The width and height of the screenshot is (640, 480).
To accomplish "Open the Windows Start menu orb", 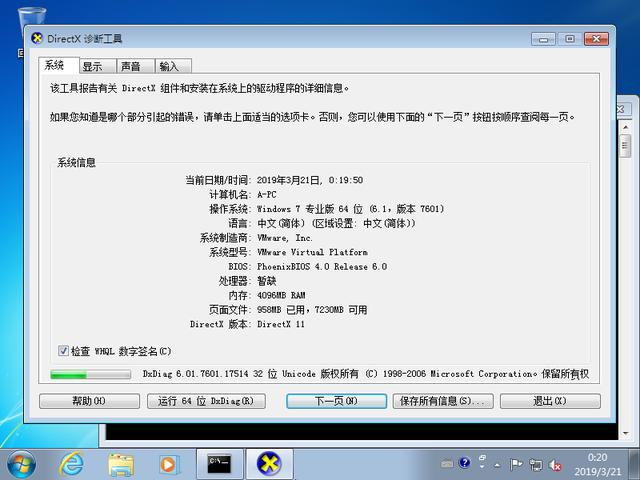I will [x=21, y=465].
